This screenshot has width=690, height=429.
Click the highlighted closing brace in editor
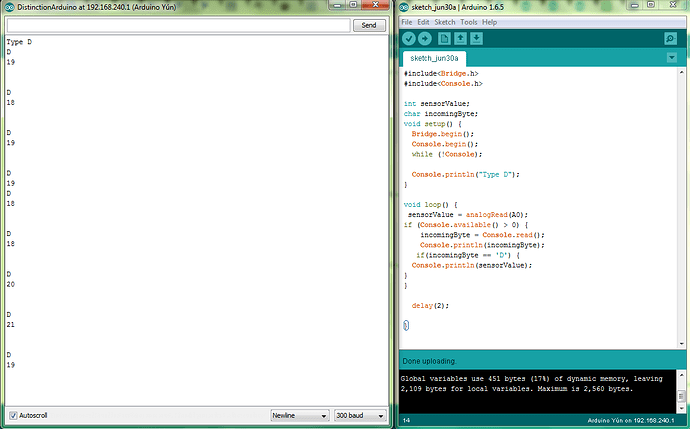pyautogui.click(x=406, y=325)
